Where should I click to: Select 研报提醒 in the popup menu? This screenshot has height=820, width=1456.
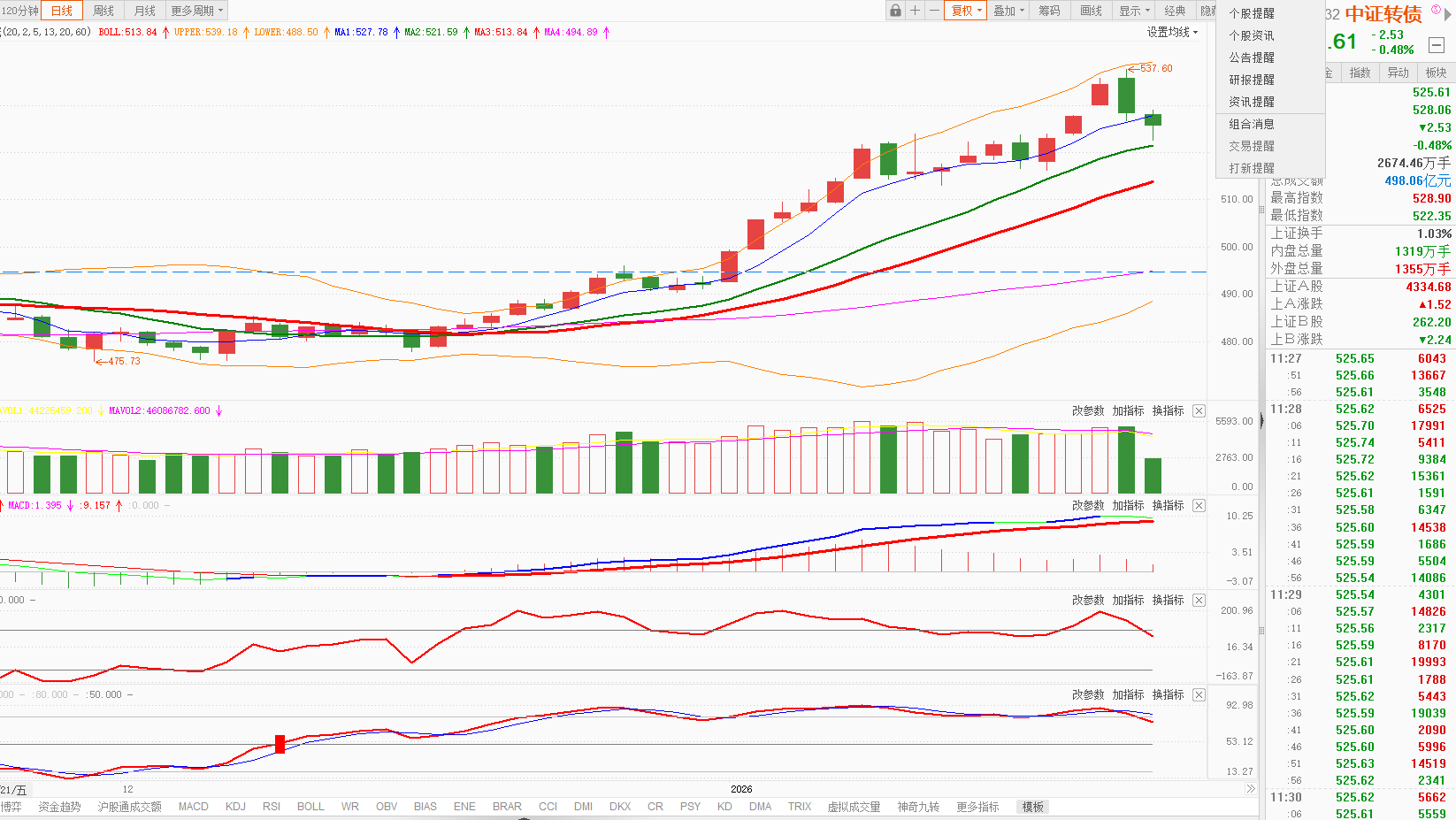[1252, 80]
